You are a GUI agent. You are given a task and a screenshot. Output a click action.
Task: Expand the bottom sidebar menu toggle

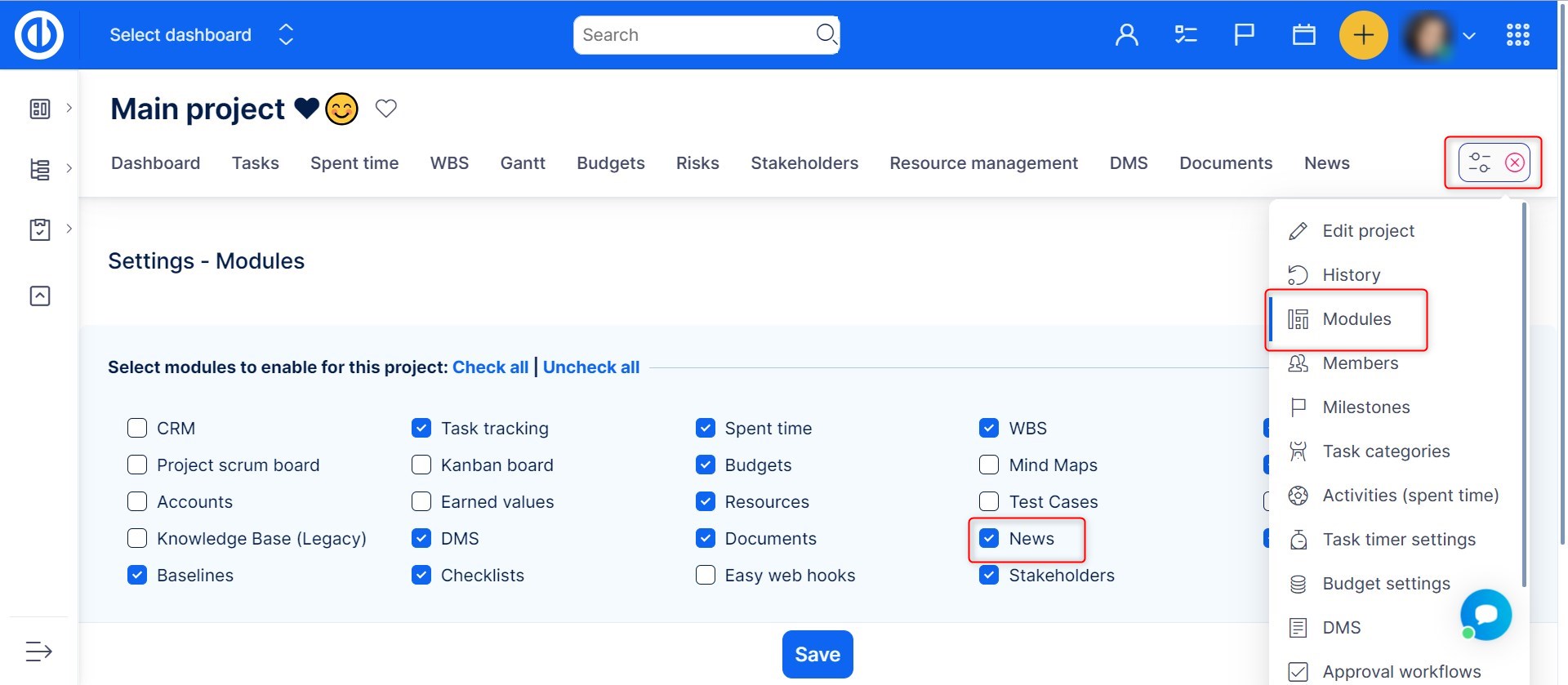[38, 652]
